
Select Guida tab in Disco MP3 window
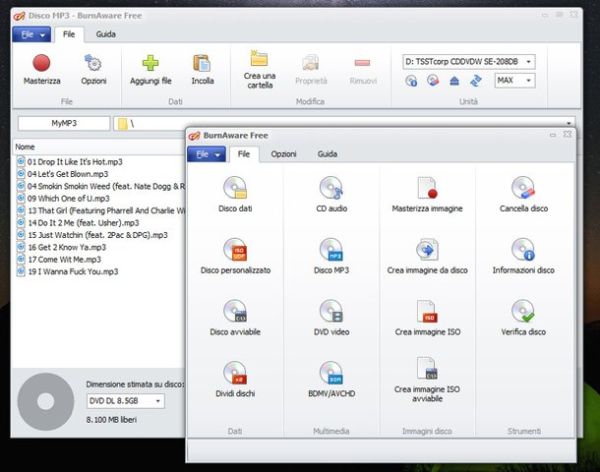106,34
